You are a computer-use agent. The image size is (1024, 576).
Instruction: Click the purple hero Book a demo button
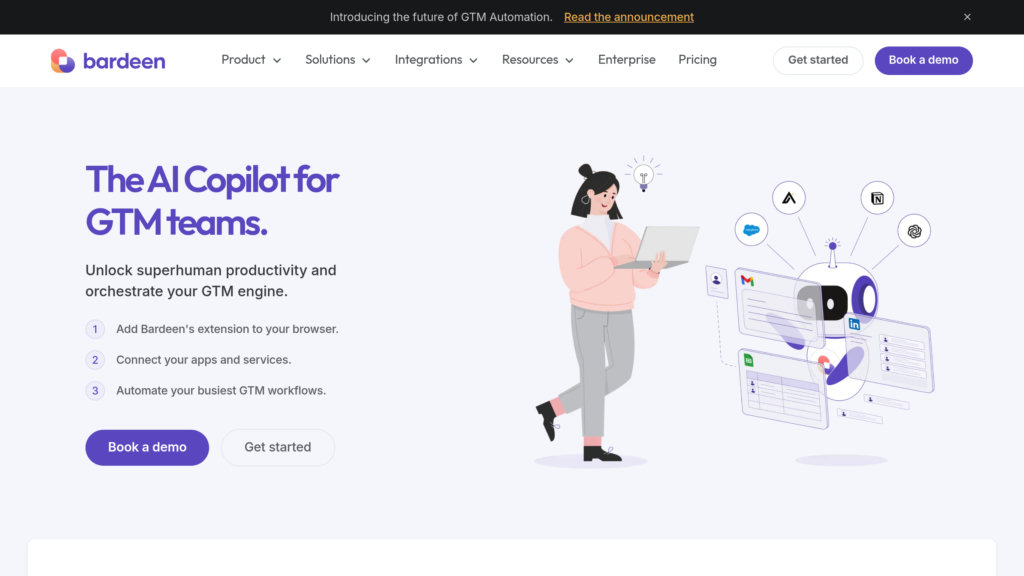point(147,447)
